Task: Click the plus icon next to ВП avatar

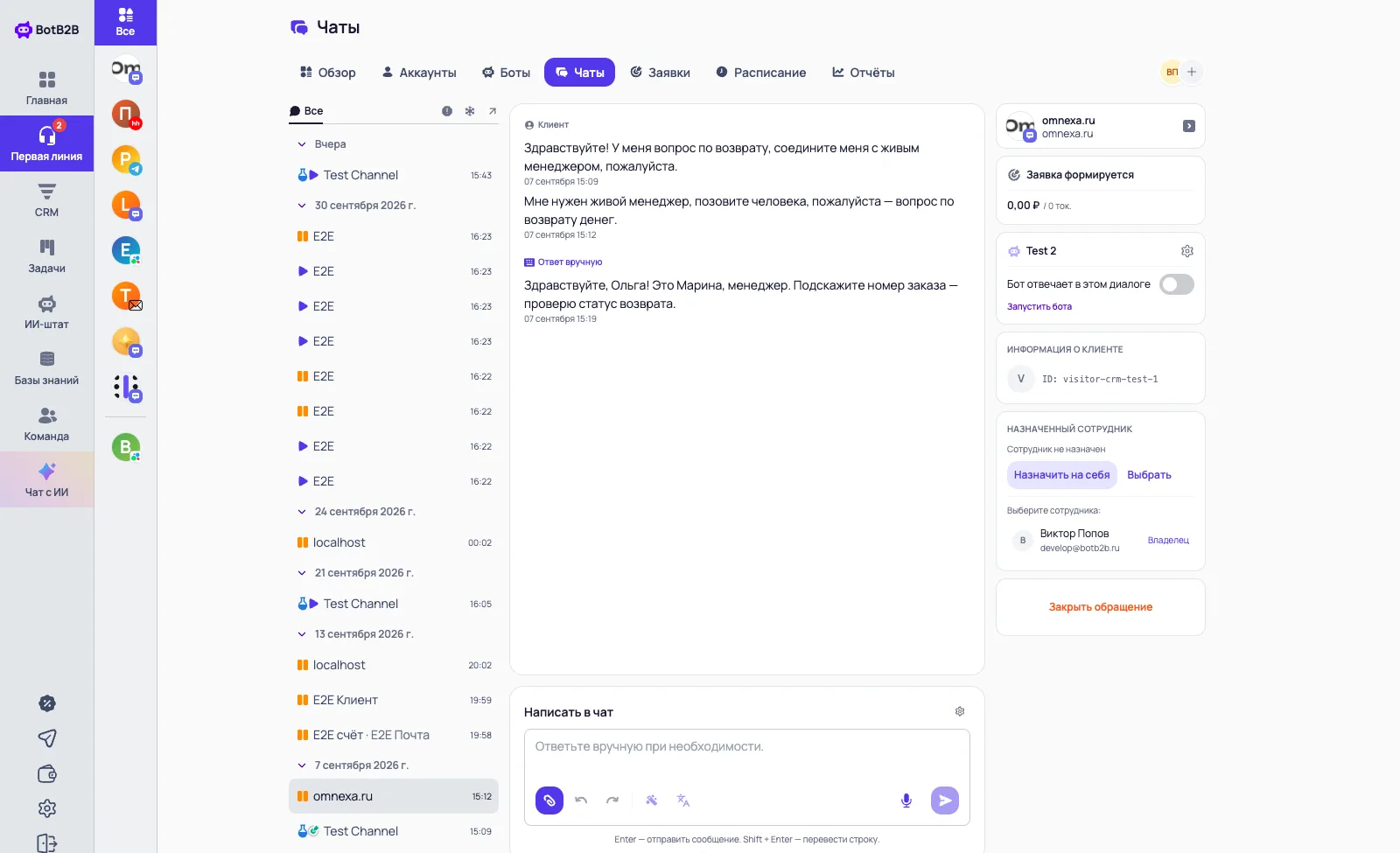Action: pyautogui.click(x=1192, y=72)
